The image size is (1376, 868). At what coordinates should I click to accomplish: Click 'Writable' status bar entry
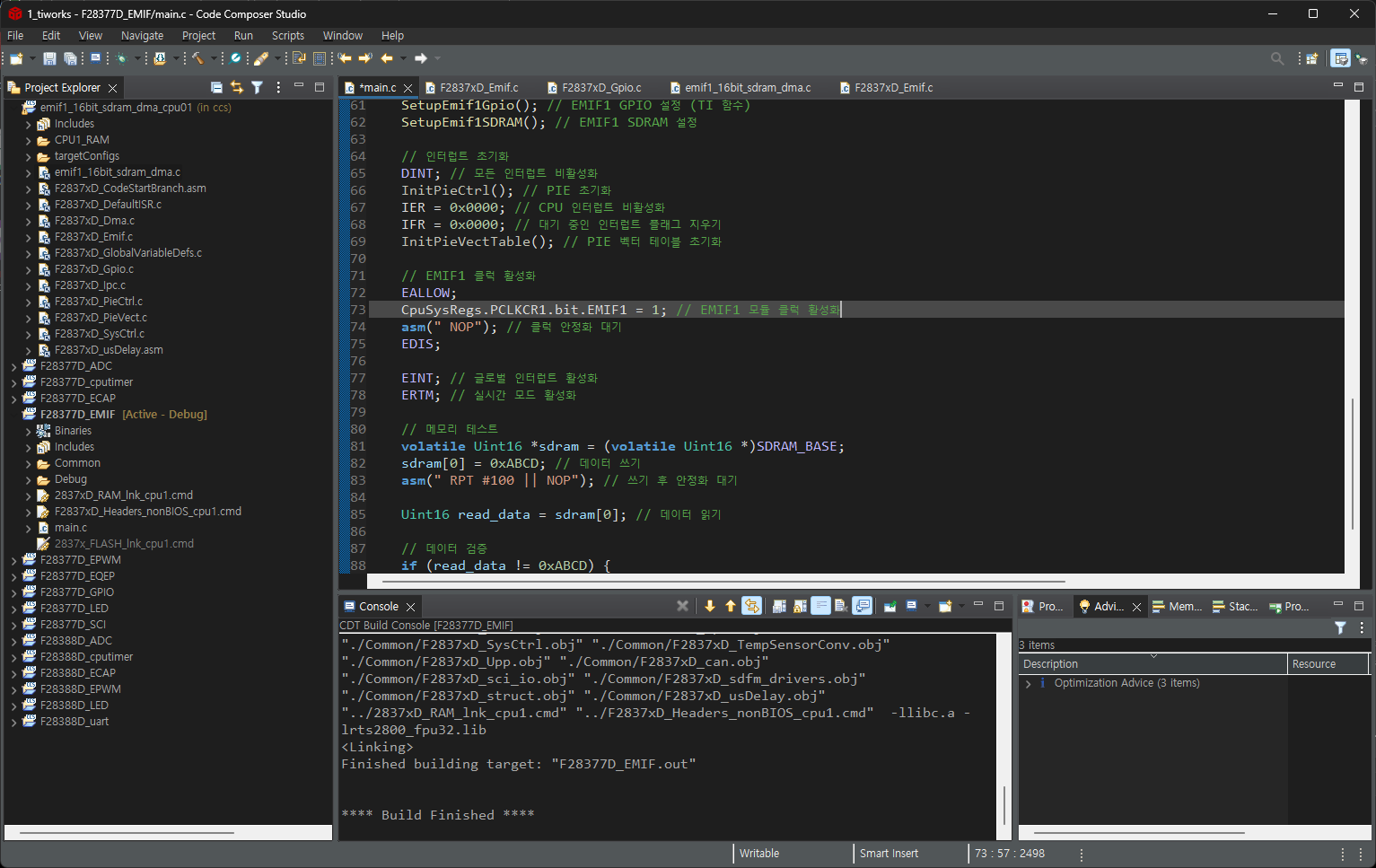(x=759, y=854)
